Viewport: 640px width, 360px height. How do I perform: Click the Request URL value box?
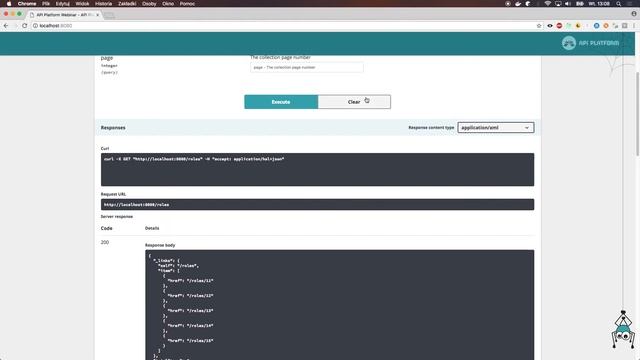coord(317,204)
